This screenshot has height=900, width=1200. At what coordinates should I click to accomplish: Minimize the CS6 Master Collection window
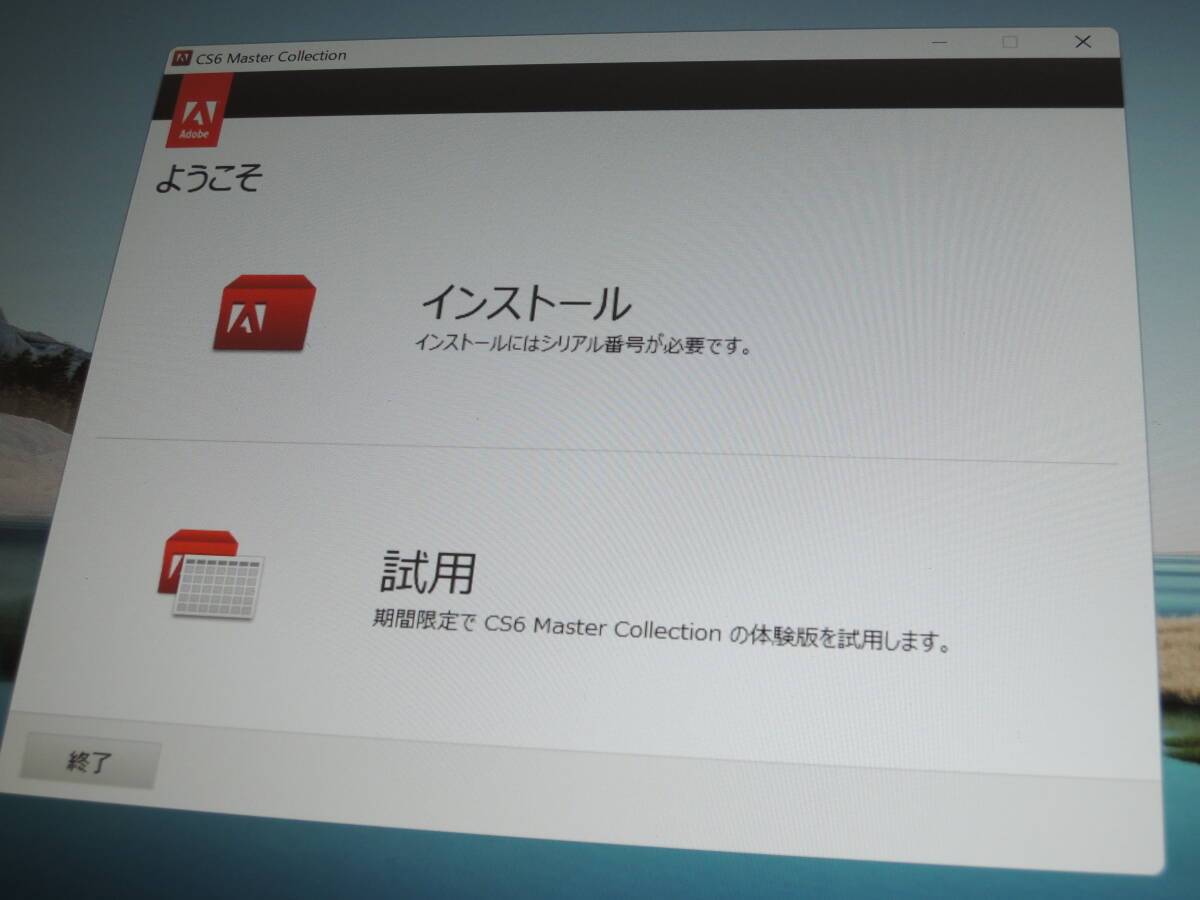[x=939, y=42]
